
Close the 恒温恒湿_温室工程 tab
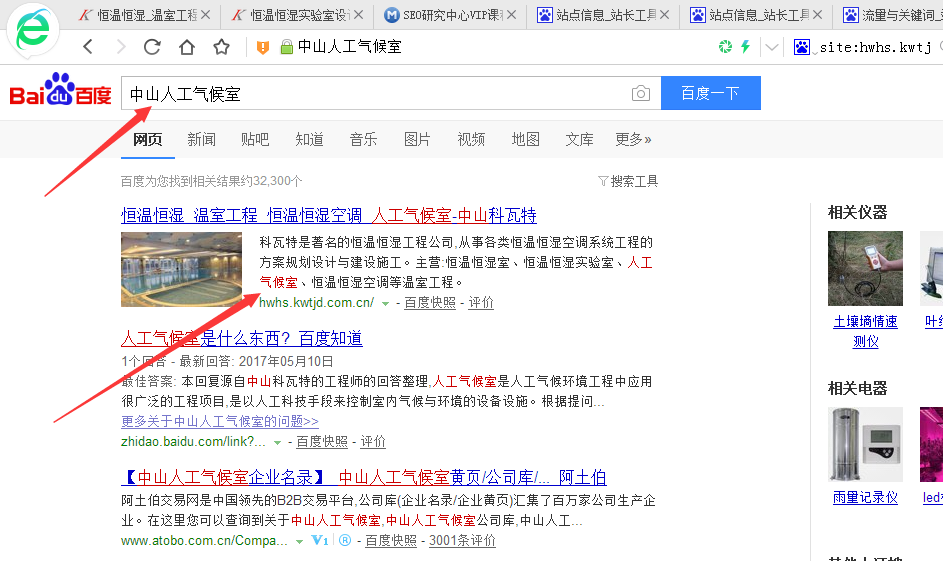[x=206, y=15]
